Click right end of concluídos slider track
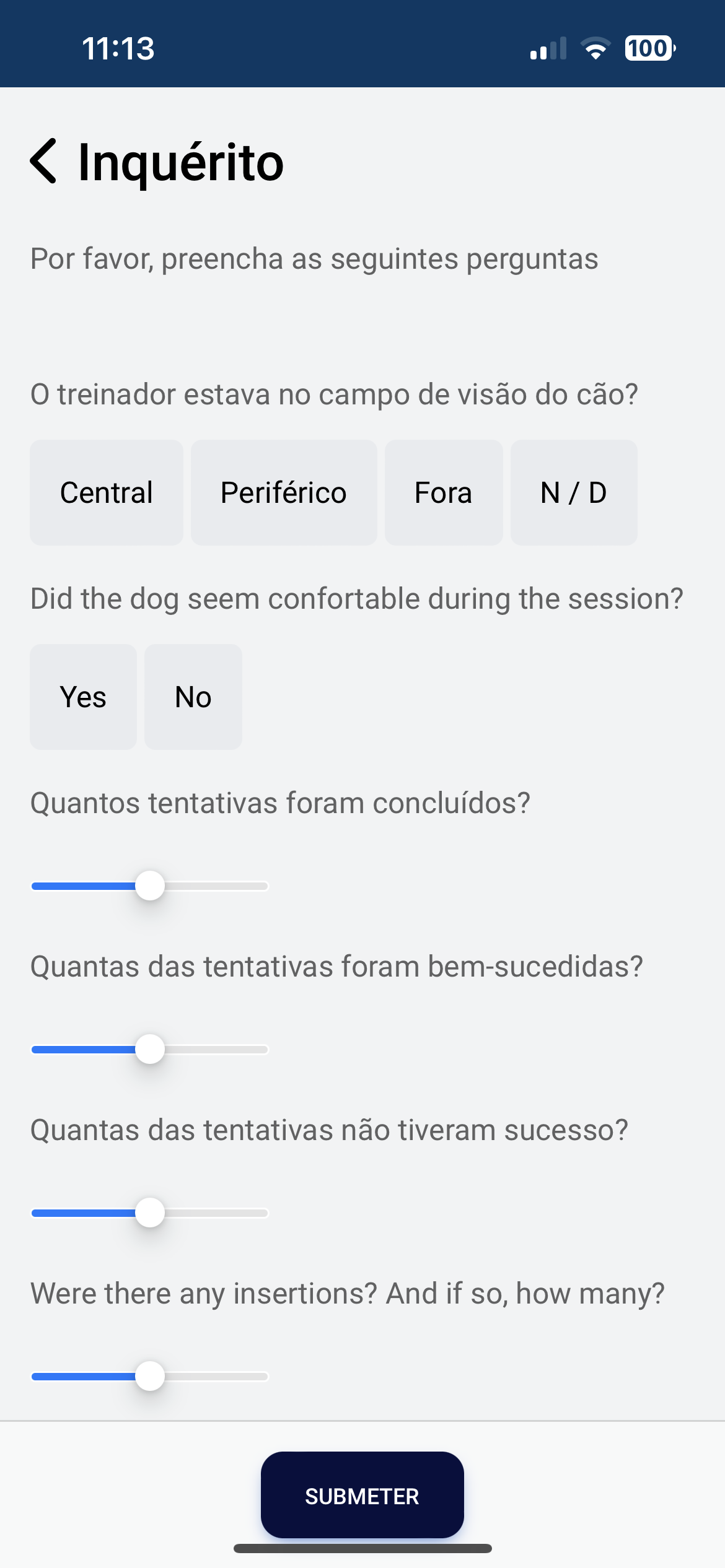 (x=264, y=886)
